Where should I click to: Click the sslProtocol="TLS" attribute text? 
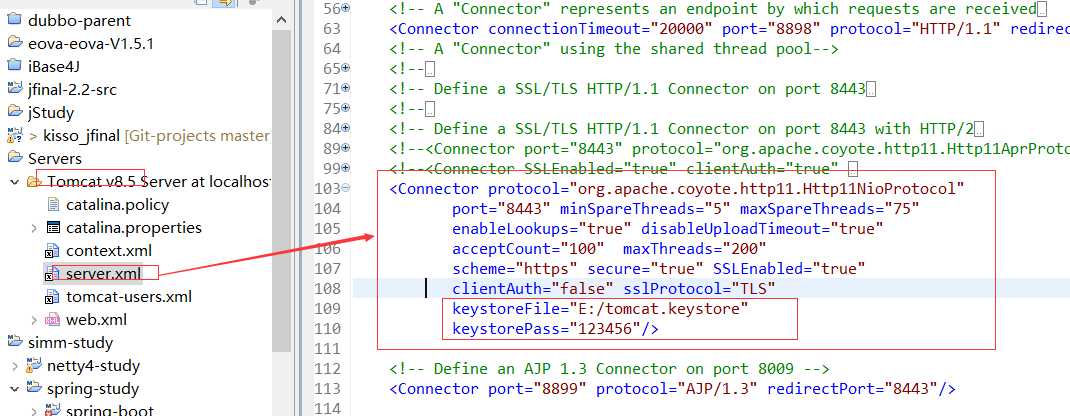coord(699,288)
